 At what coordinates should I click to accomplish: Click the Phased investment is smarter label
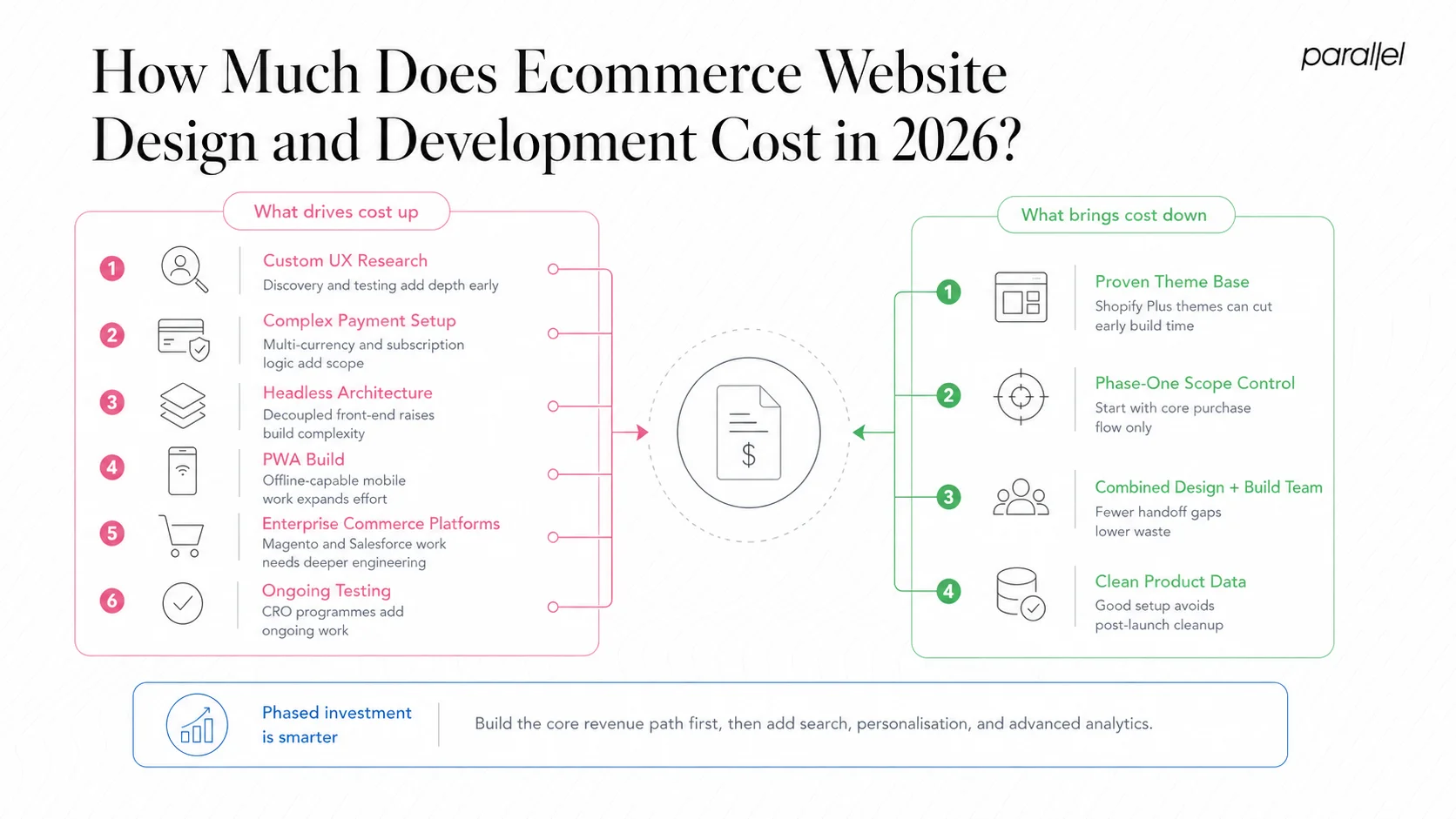click(336, 724)
